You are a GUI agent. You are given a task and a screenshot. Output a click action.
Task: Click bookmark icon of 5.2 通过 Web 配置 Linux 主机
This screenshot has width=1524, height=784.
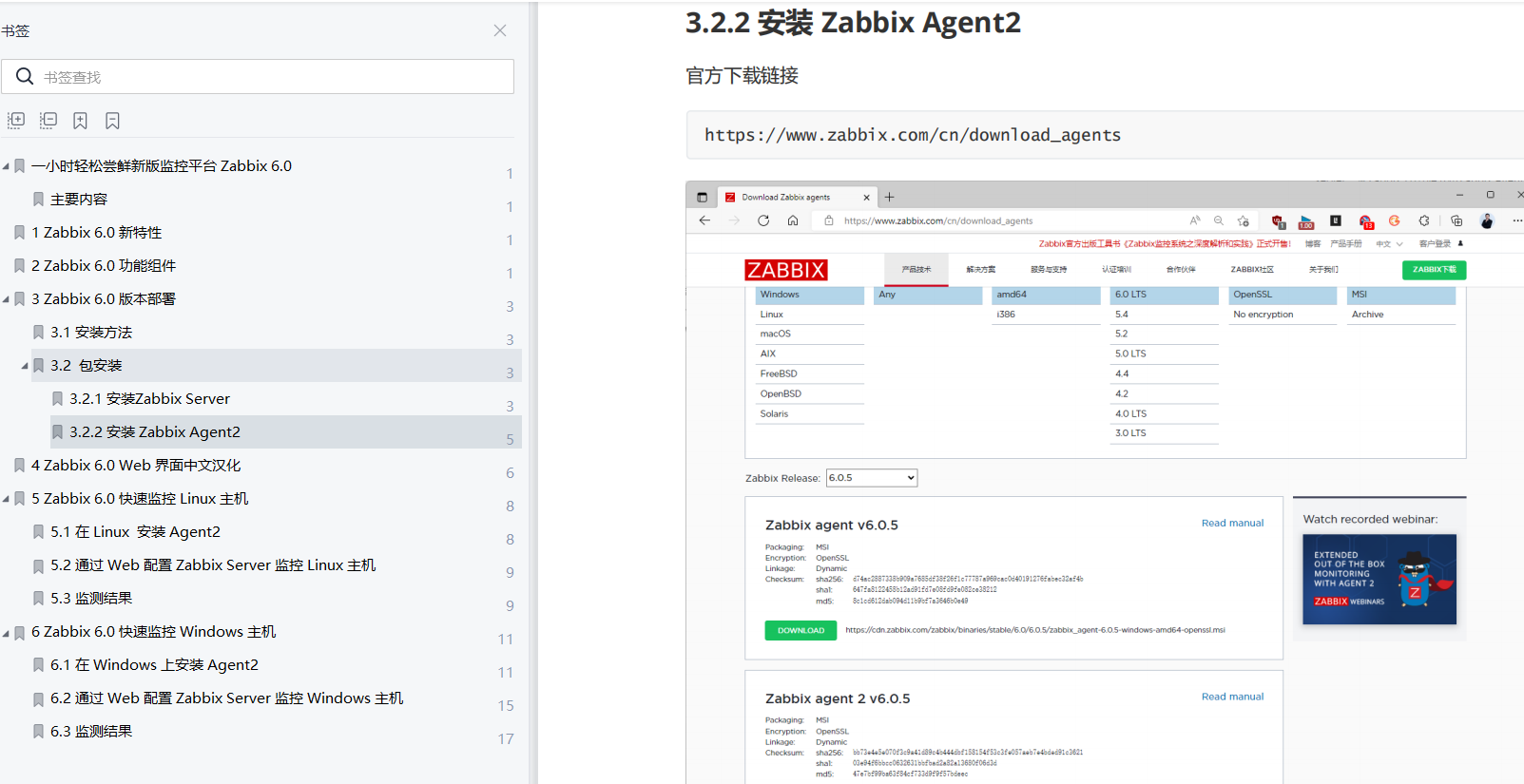coord(38,565)
